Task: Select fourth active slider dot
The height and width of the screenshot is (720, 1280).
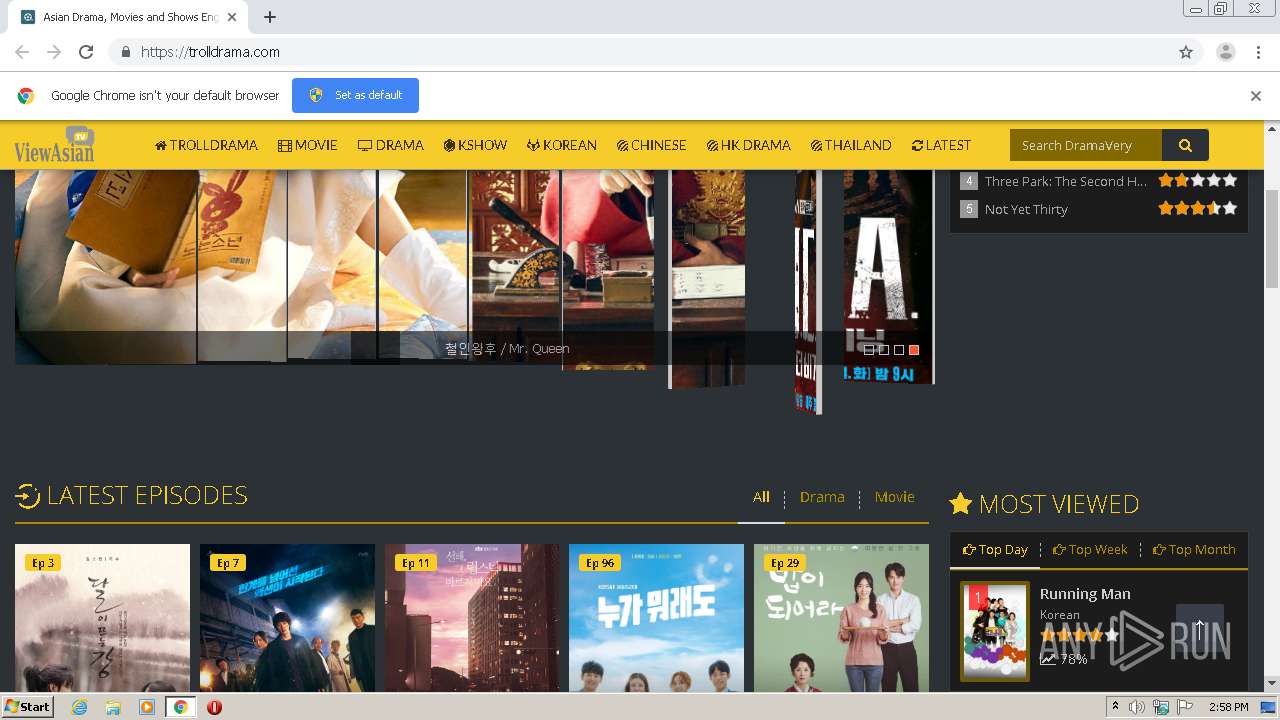Action: pos(914,350)
